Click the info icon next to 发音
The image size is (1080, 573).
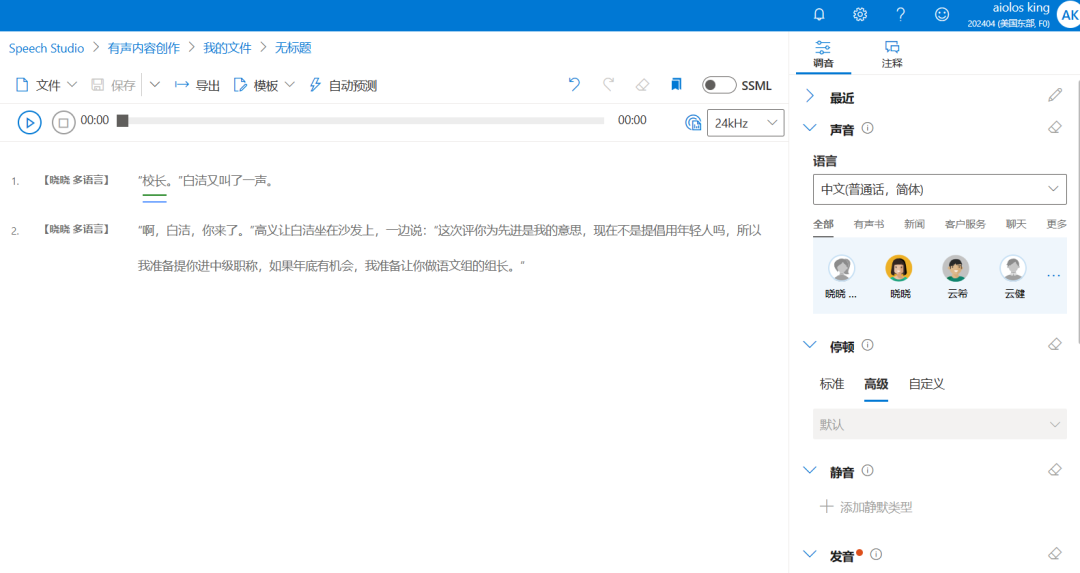coord(876,554)
